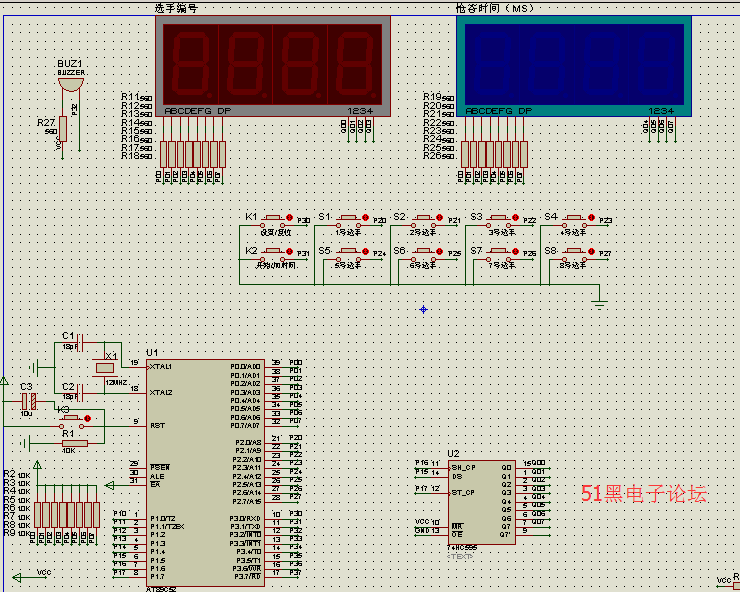The width and height of the screenshot is (740, 592).
Task: Click the R19 resistor reference label
Action: 432,96
